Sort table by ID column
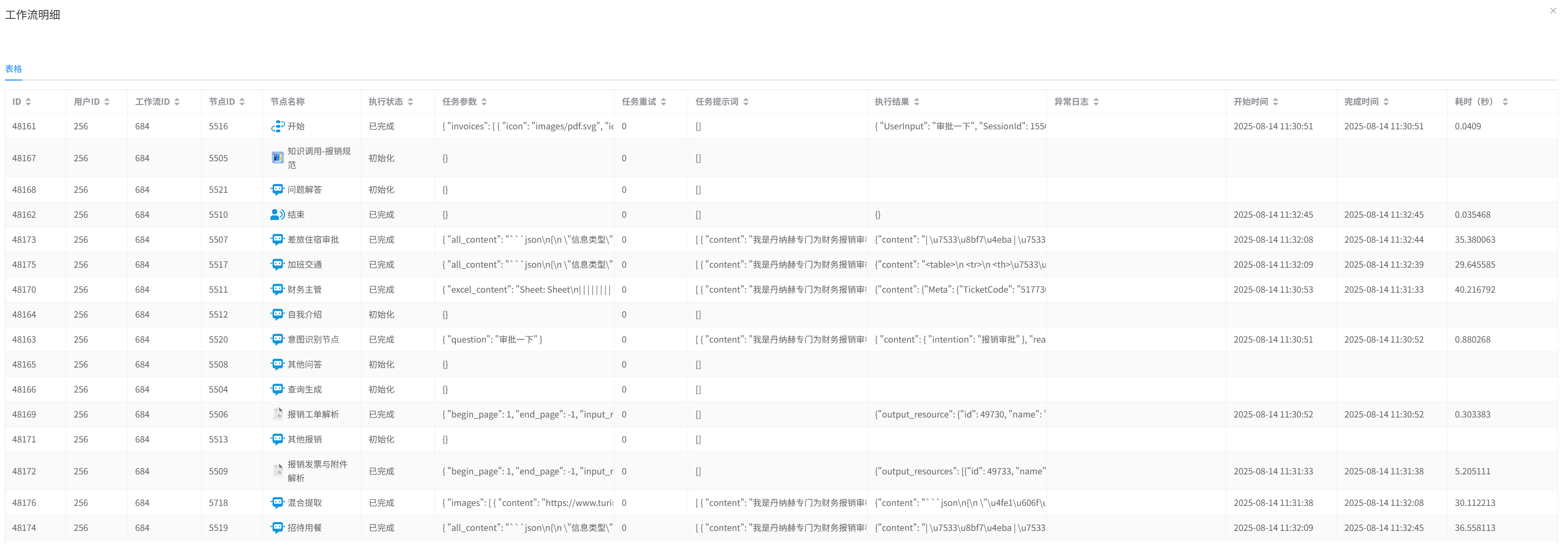Image resolution: width=1568 pixels, height=544 pixels. (28, 102)
